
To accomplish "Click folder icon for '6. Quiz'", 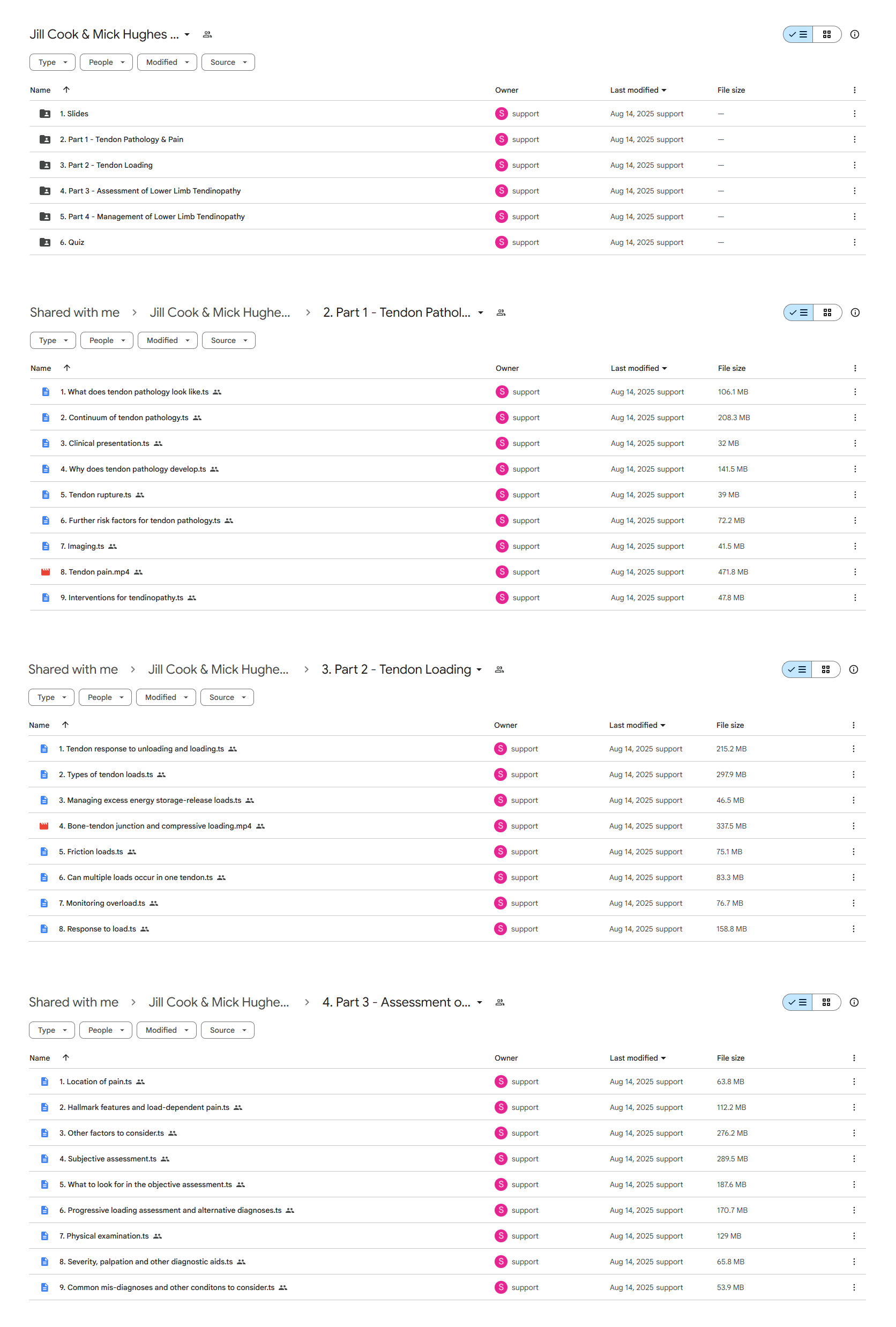I will 44,242.
